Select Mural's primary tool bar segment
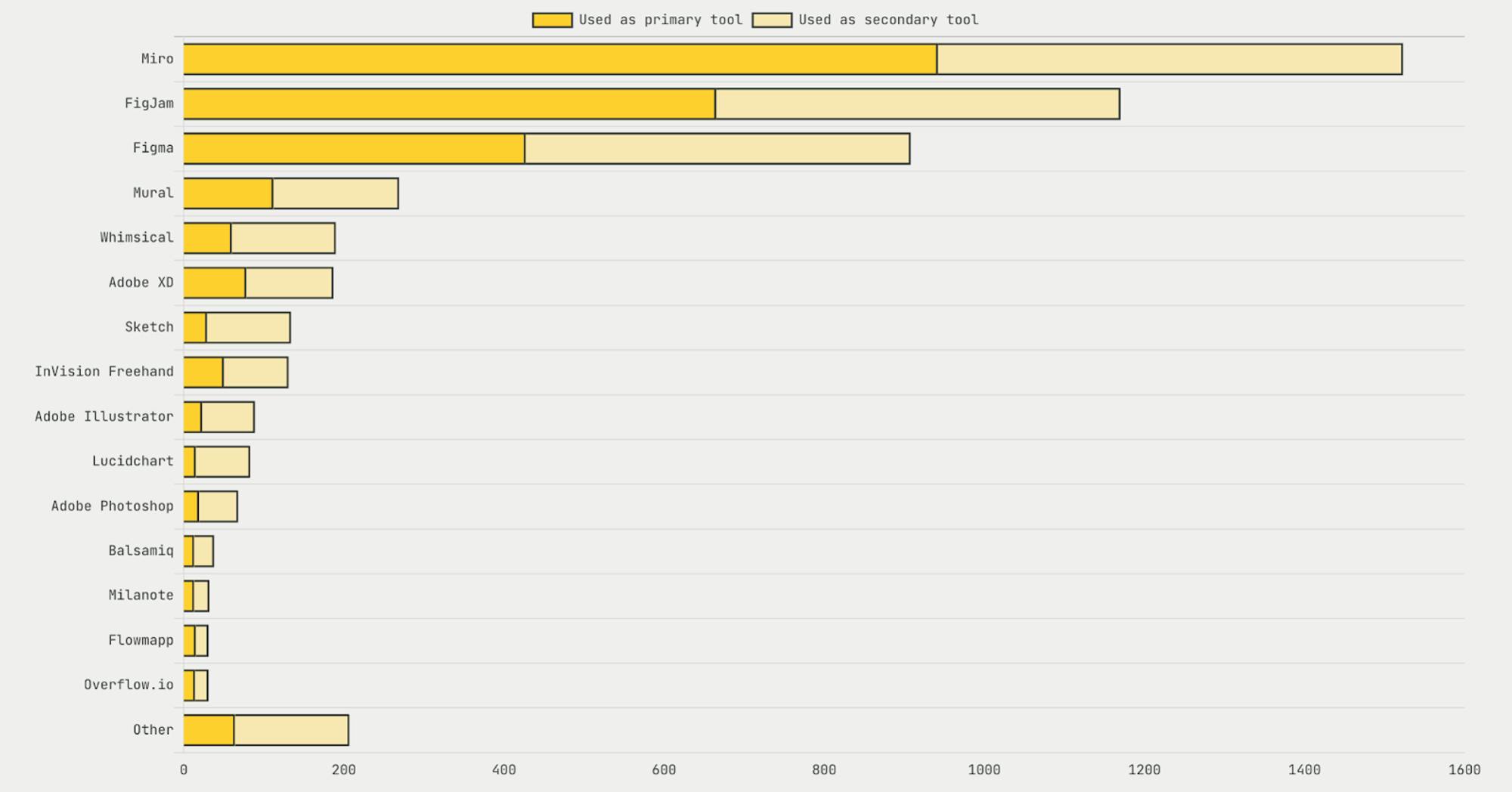 (228, 193)
